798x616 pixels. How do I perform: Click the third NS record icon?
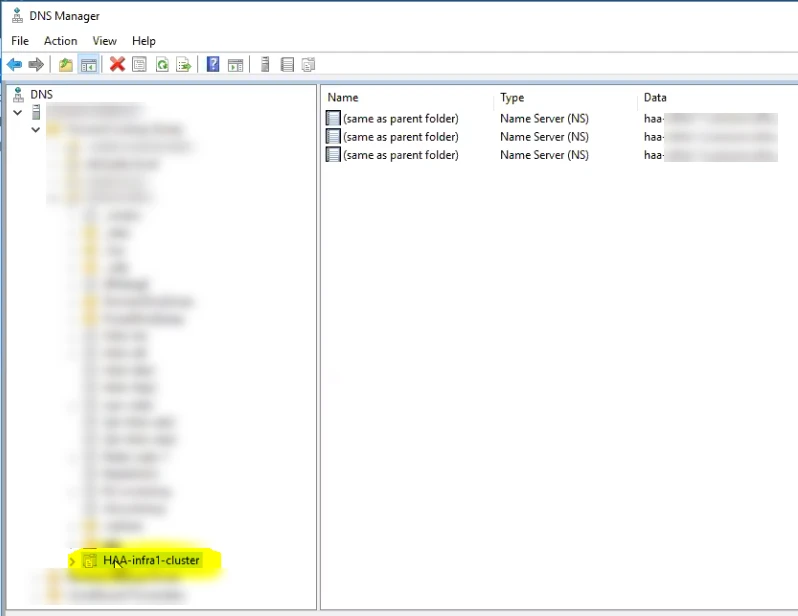coord(333,155)
